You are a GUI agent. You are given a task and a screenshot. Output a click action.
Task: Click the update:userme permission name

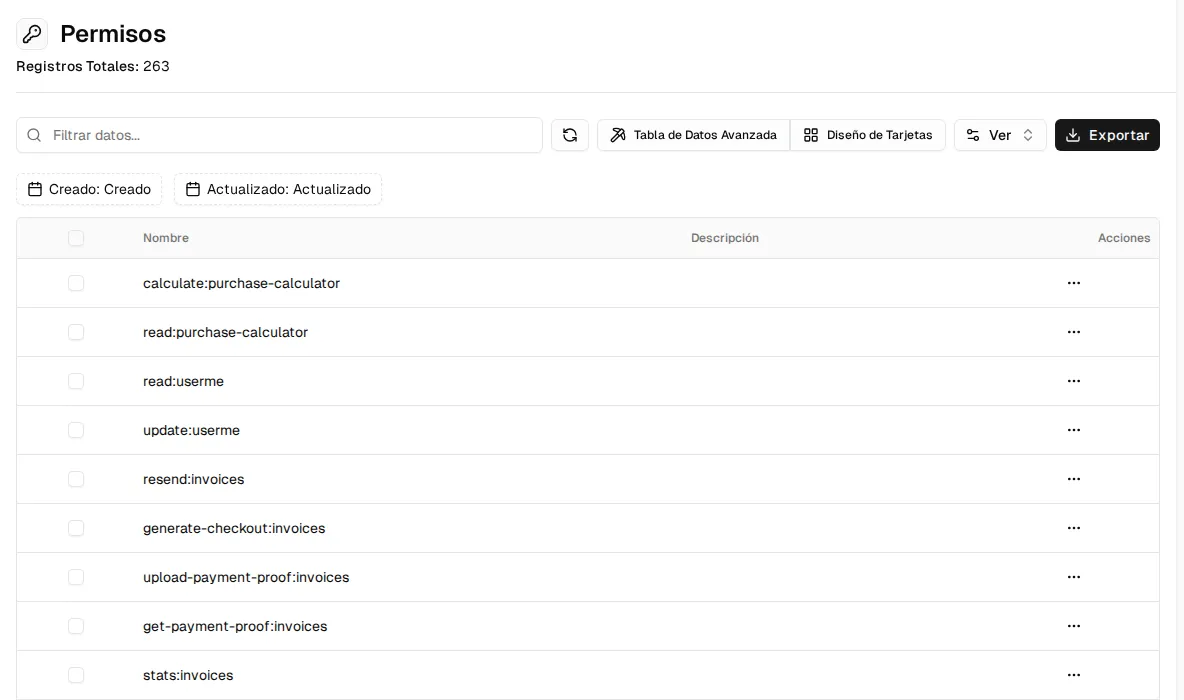191,430
